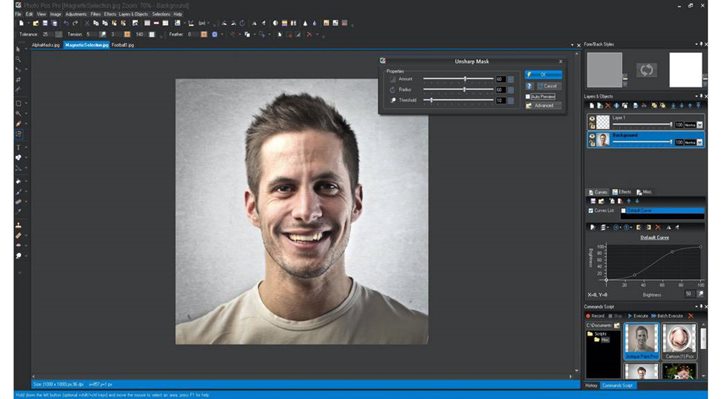Image resolution: width=721 pixels, height=399 pixels.
Task: Click the Tolerance value field
Action: (45, 34)
